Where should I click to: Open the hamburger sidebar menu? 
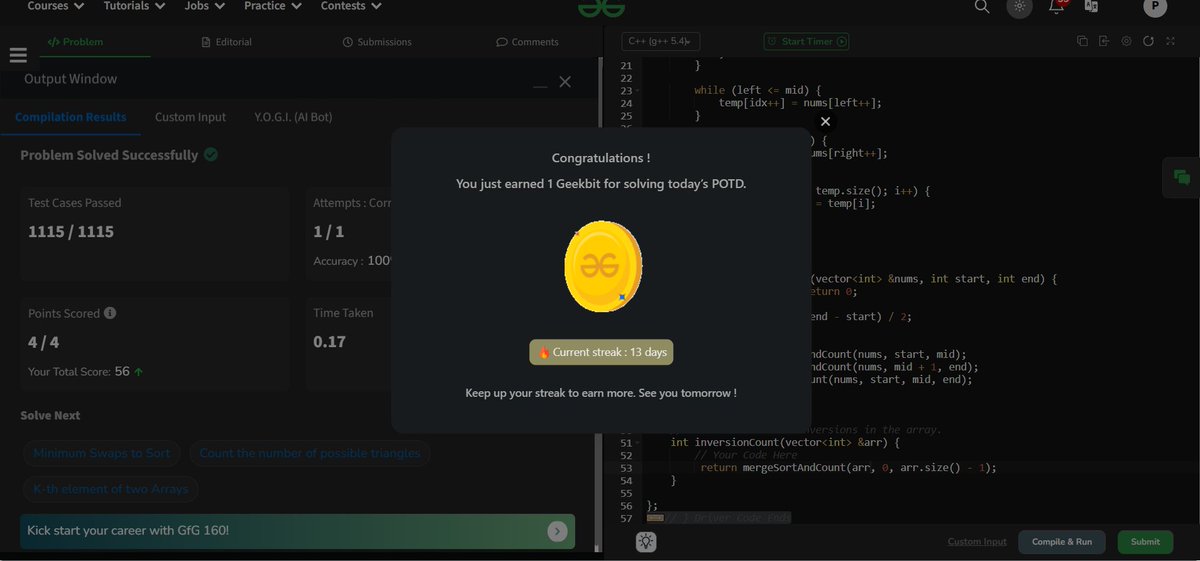click(17, 56)
